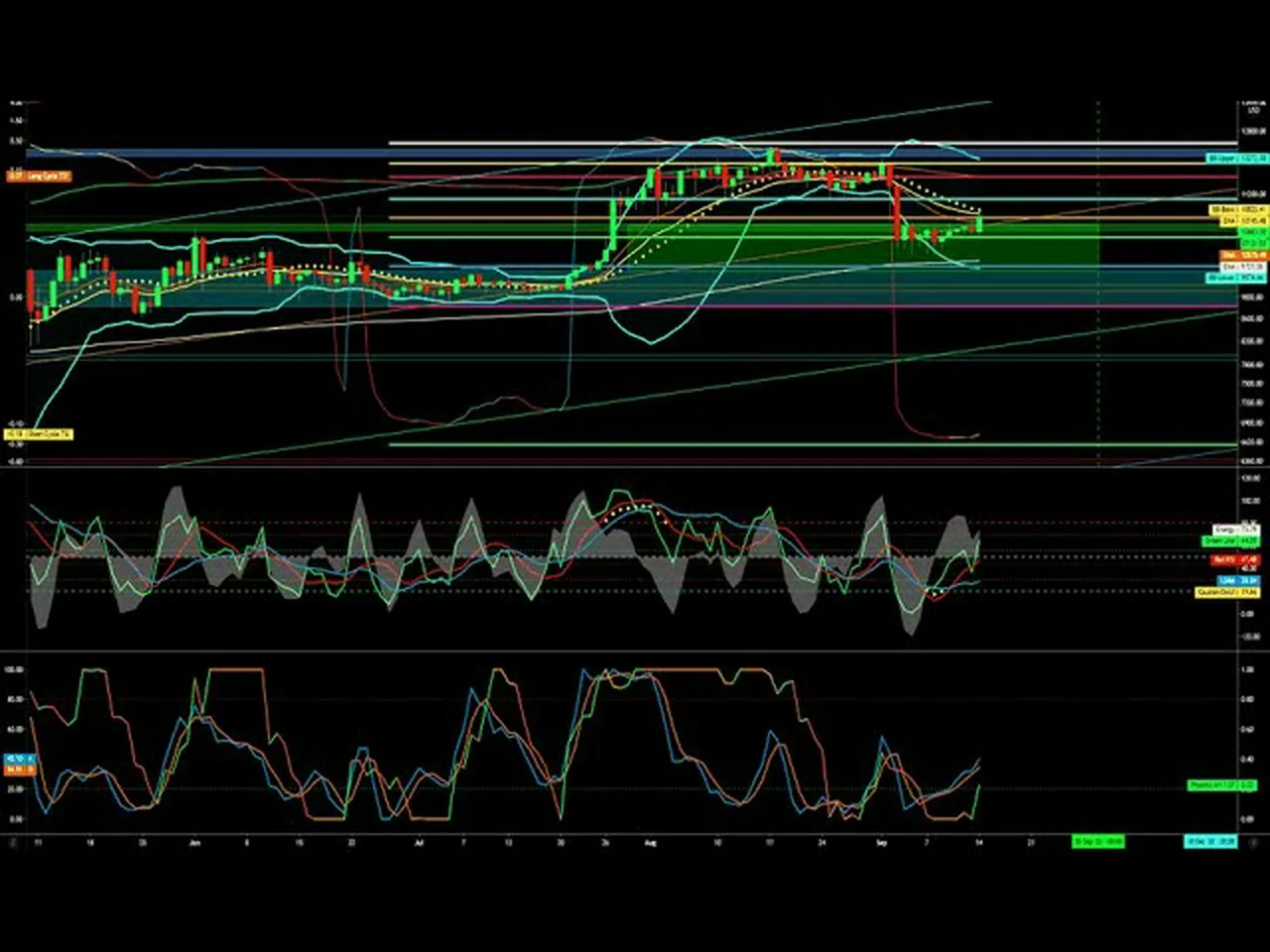1270x952 pixels.
Task: Select the cyan date label on time axis
Action: 1210,842
